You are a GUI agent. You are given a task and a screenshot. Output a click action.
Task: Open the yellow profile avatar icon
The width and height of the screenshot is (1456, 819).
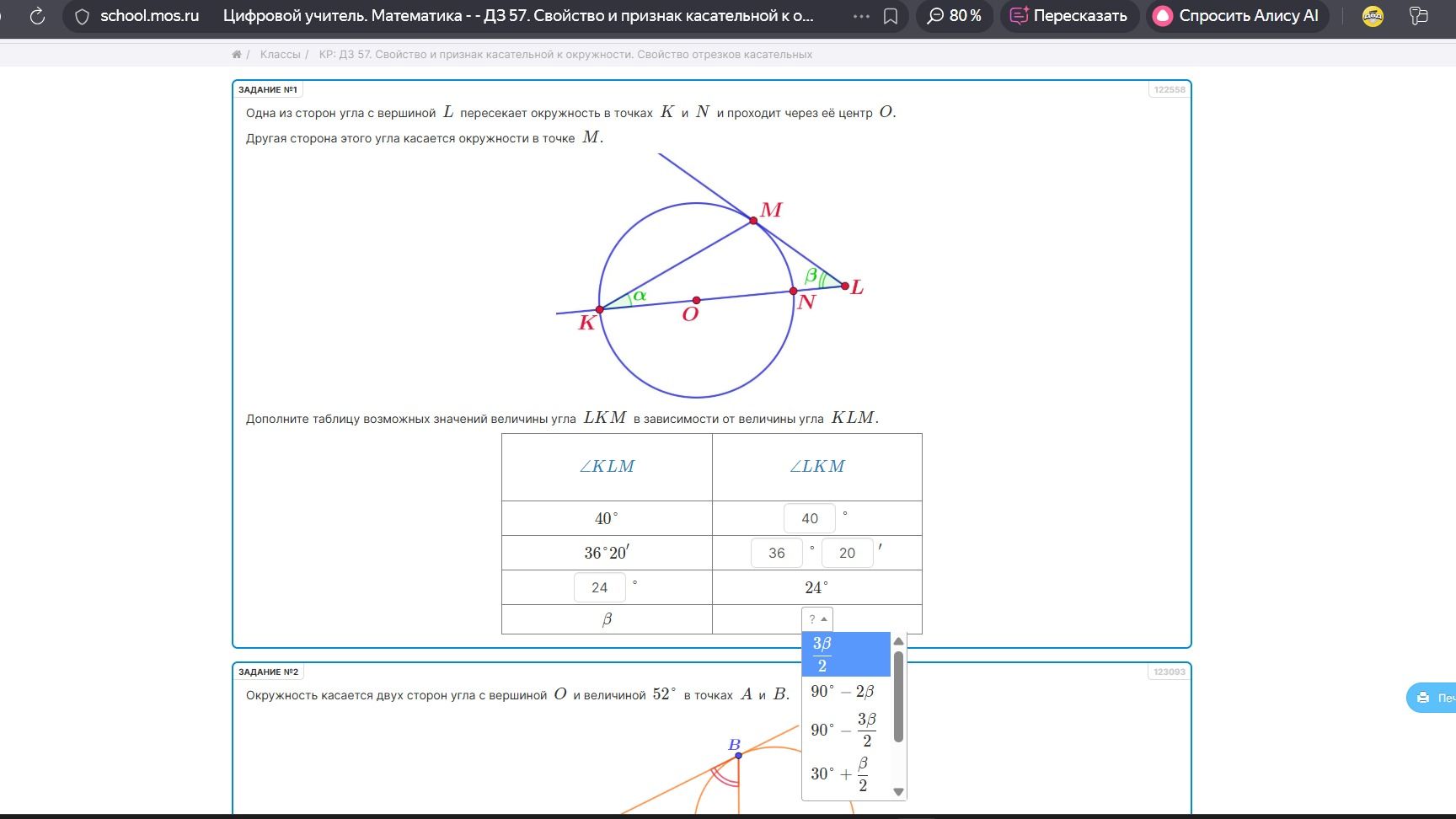[x=1373, y=16]
